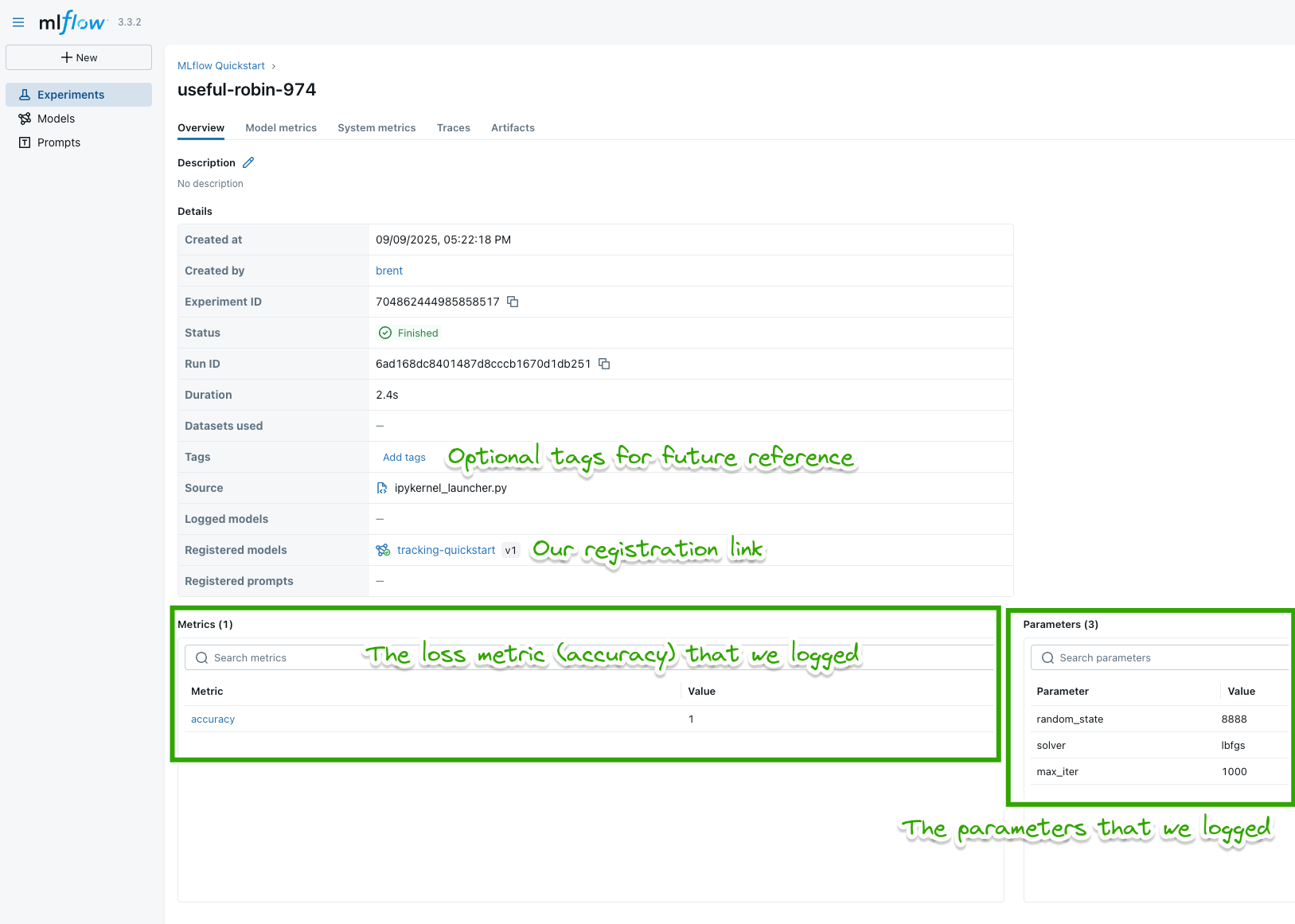Switch to the Artifacts tab
Screen dimensions: 1295x924
[x=513, y=127]
